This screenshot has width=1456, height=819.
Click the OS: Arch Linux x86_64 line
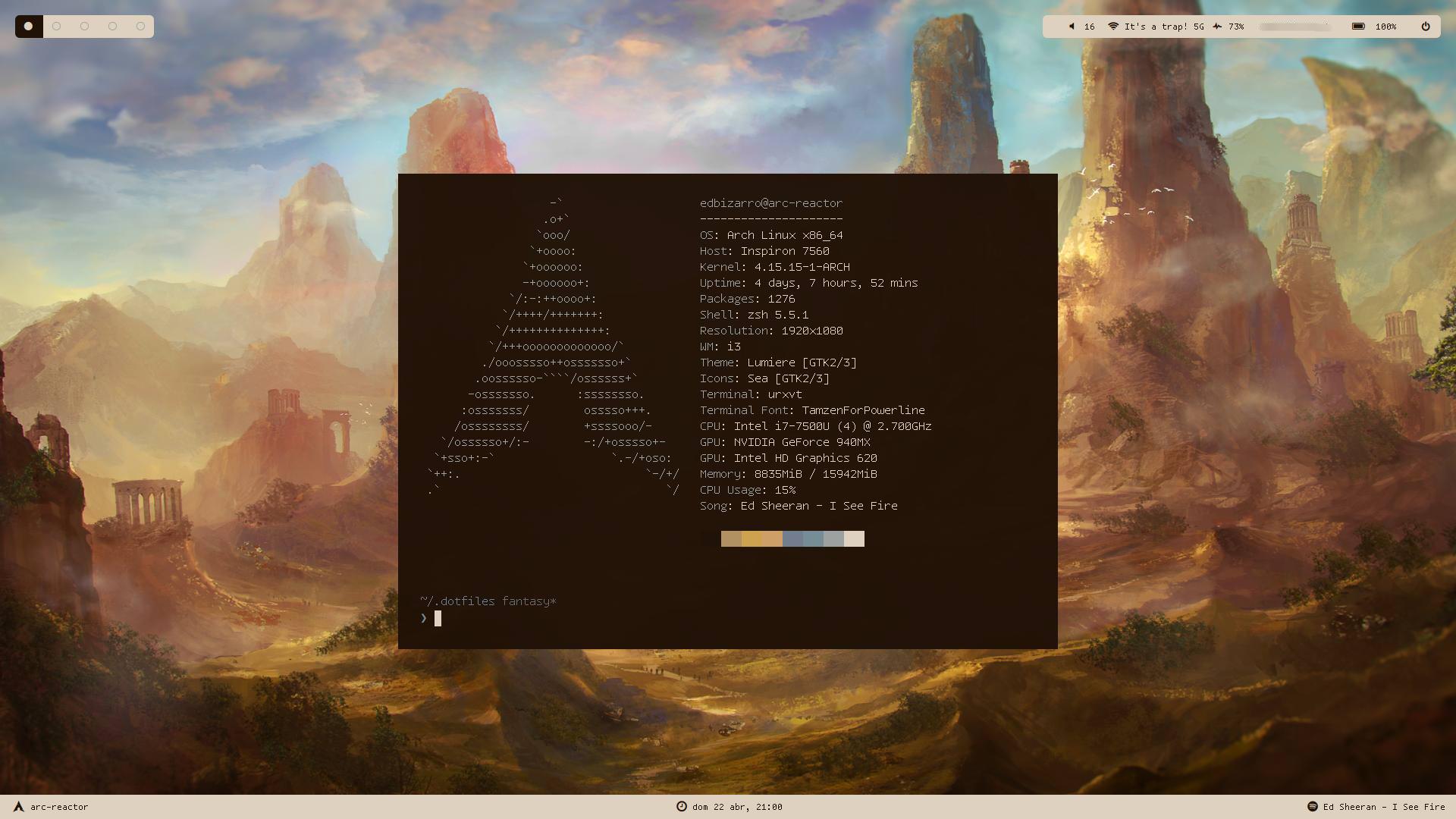pyautogui.click(x=771, y=235)
